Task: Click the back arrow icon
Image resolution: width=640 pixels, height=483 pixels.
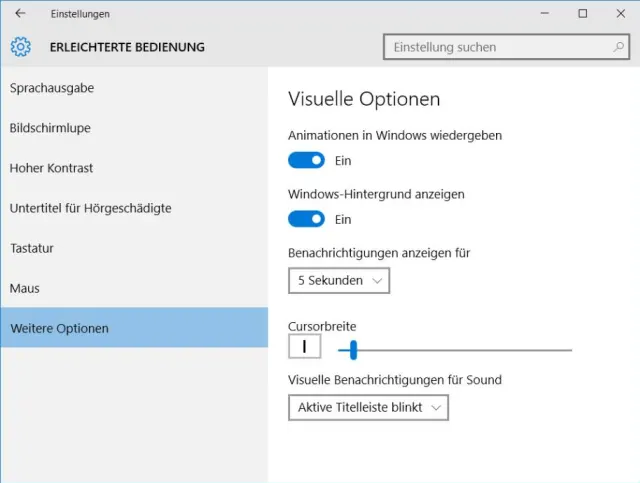Action: tap(20, 14)
